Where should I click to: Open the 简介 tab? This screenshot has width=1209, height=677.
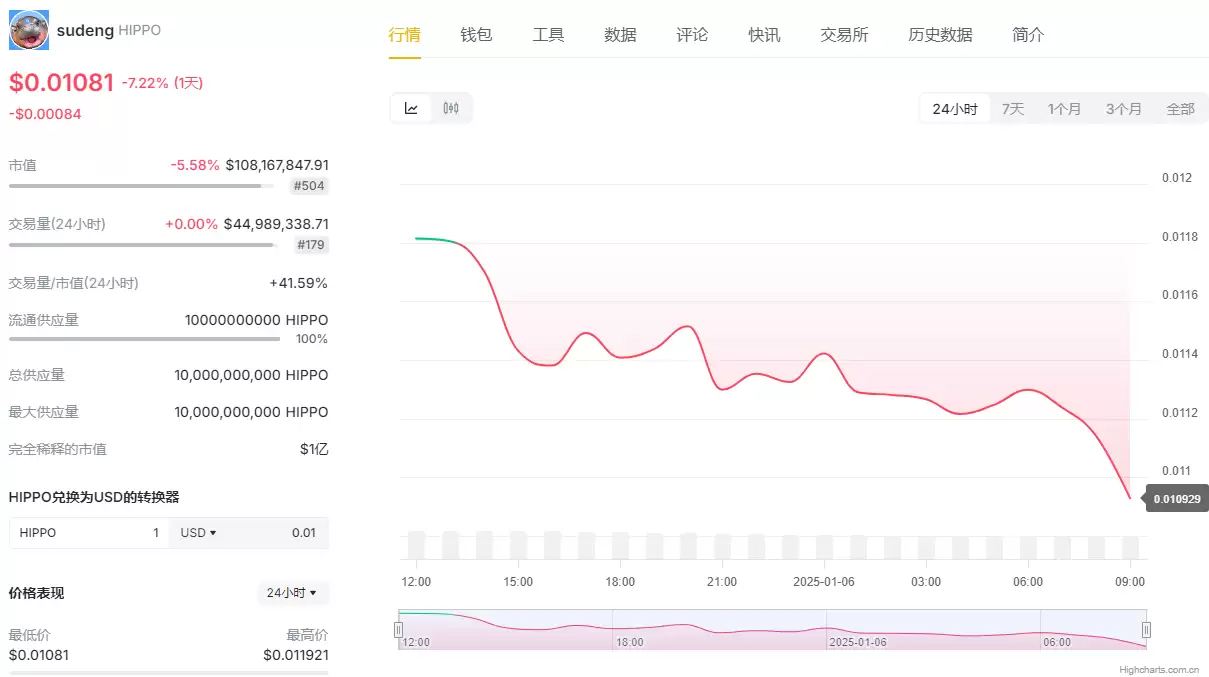point(1027,33)
